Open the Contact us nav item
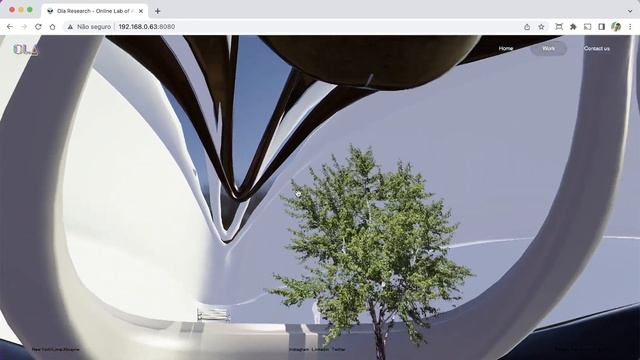640x360 pixels. (597, 48)
